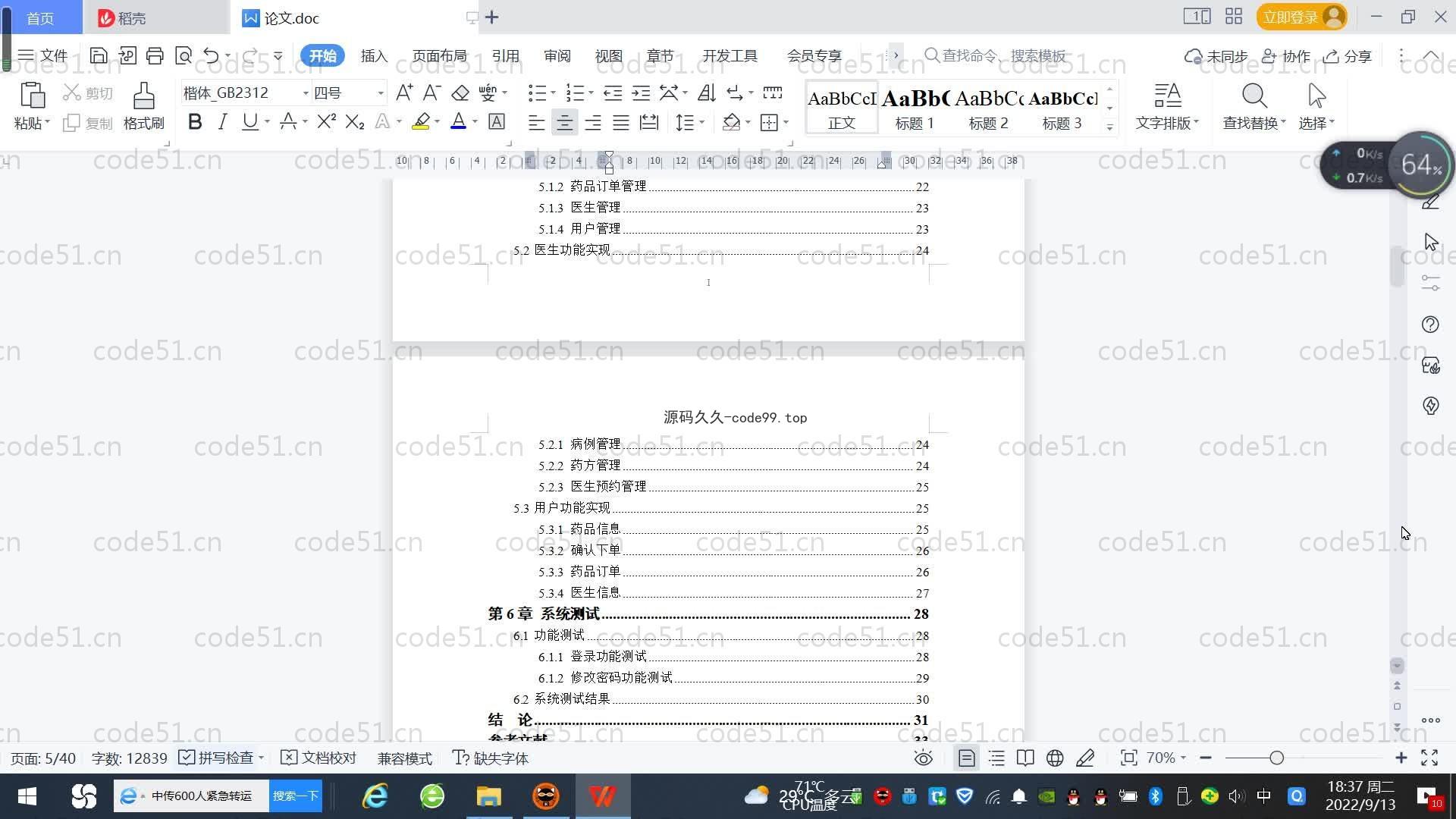Click Document Proofreading in status bar
Screen dimensions: 1456x819
click(x=318, y=758)
